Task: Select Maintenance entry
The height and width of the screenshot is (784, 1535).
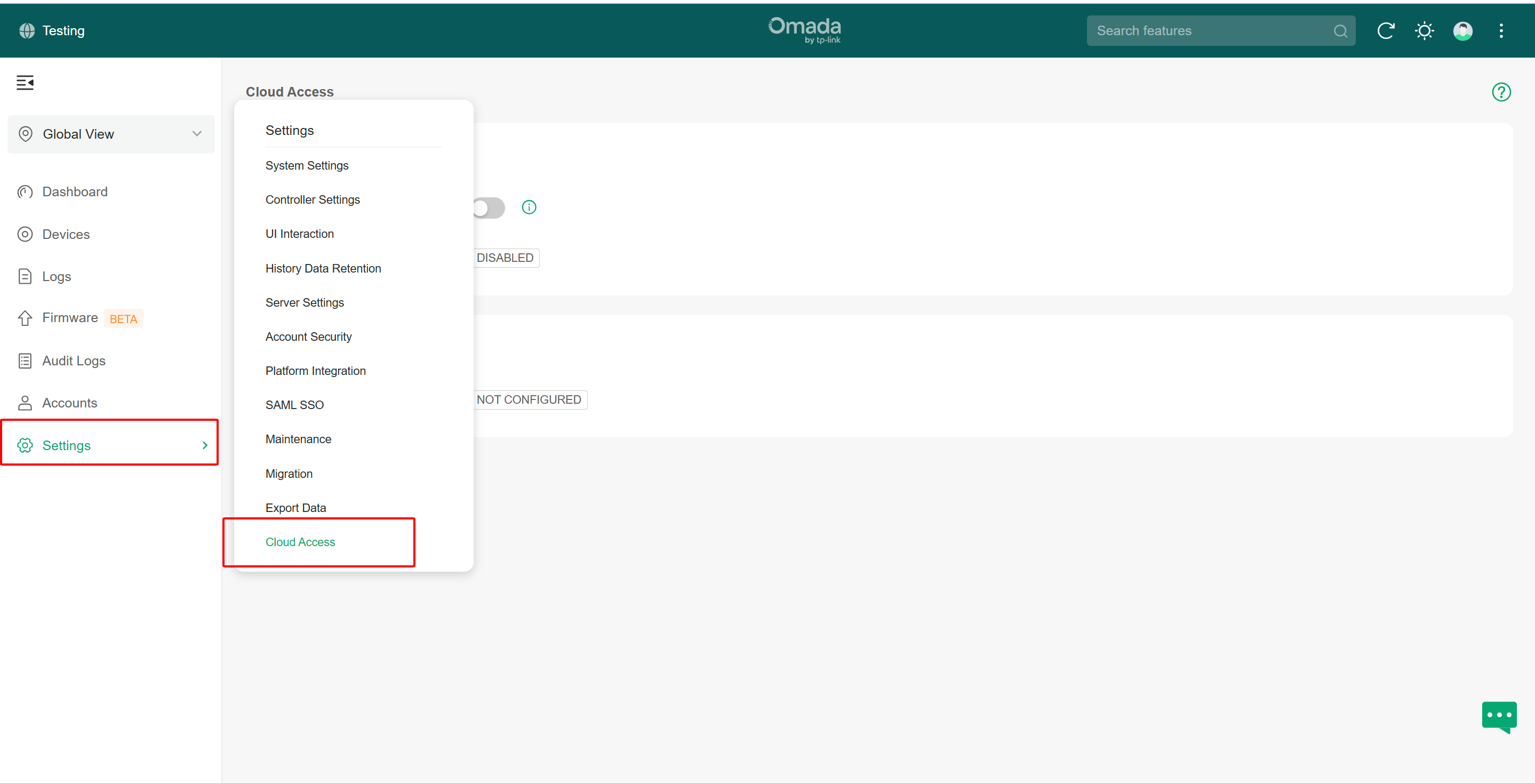Action: 299,439
